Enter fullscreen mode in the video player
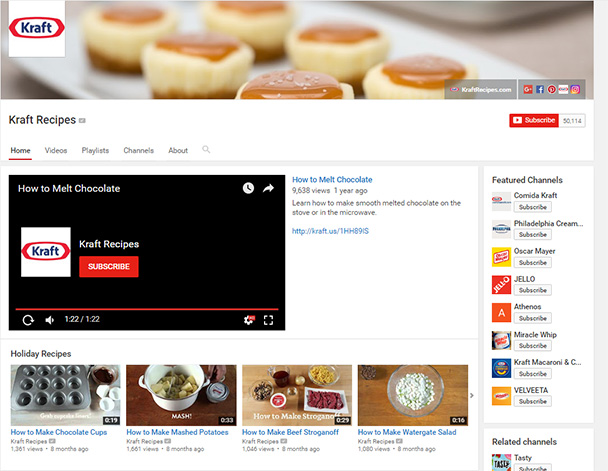 [x=268, y=320]
